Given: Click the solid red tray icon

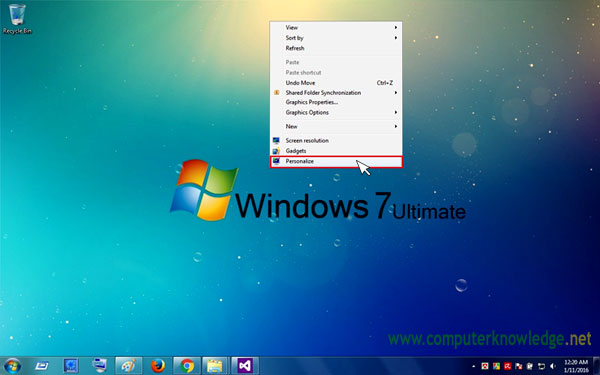Looking at the screenshot, I should coord(508,366).
